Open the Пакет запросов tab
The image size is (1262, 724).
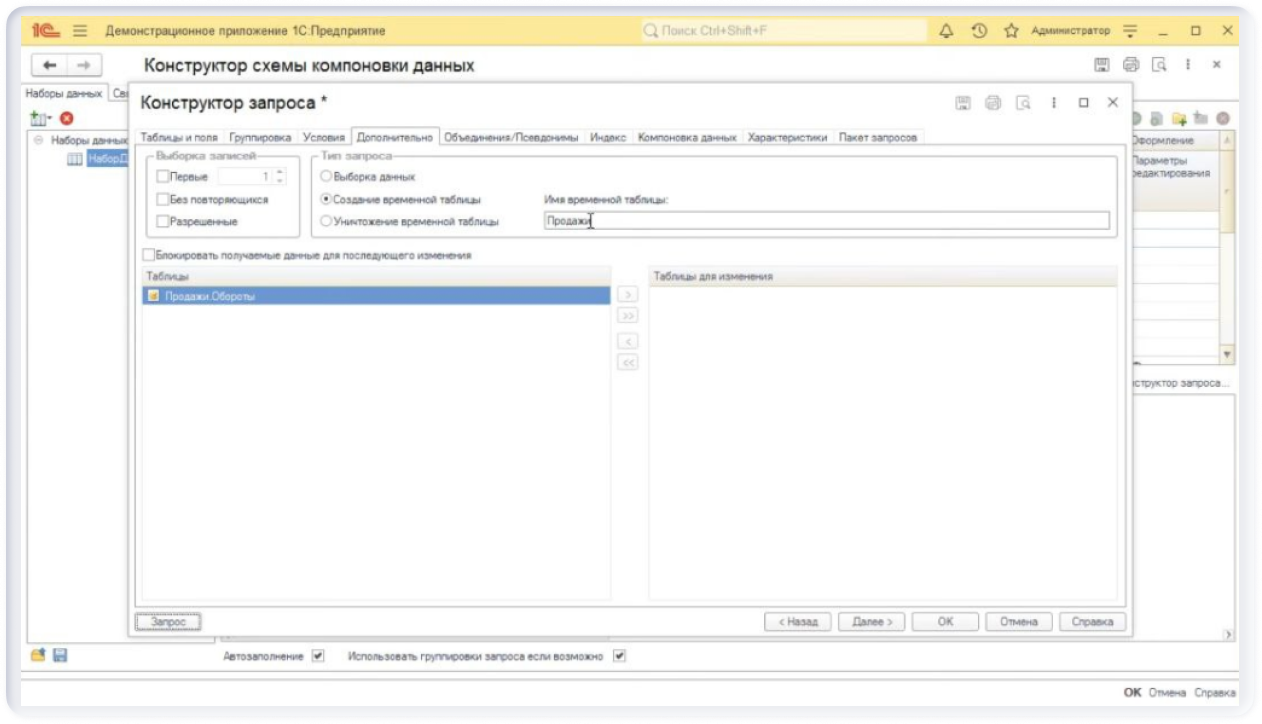coord(877,138)
